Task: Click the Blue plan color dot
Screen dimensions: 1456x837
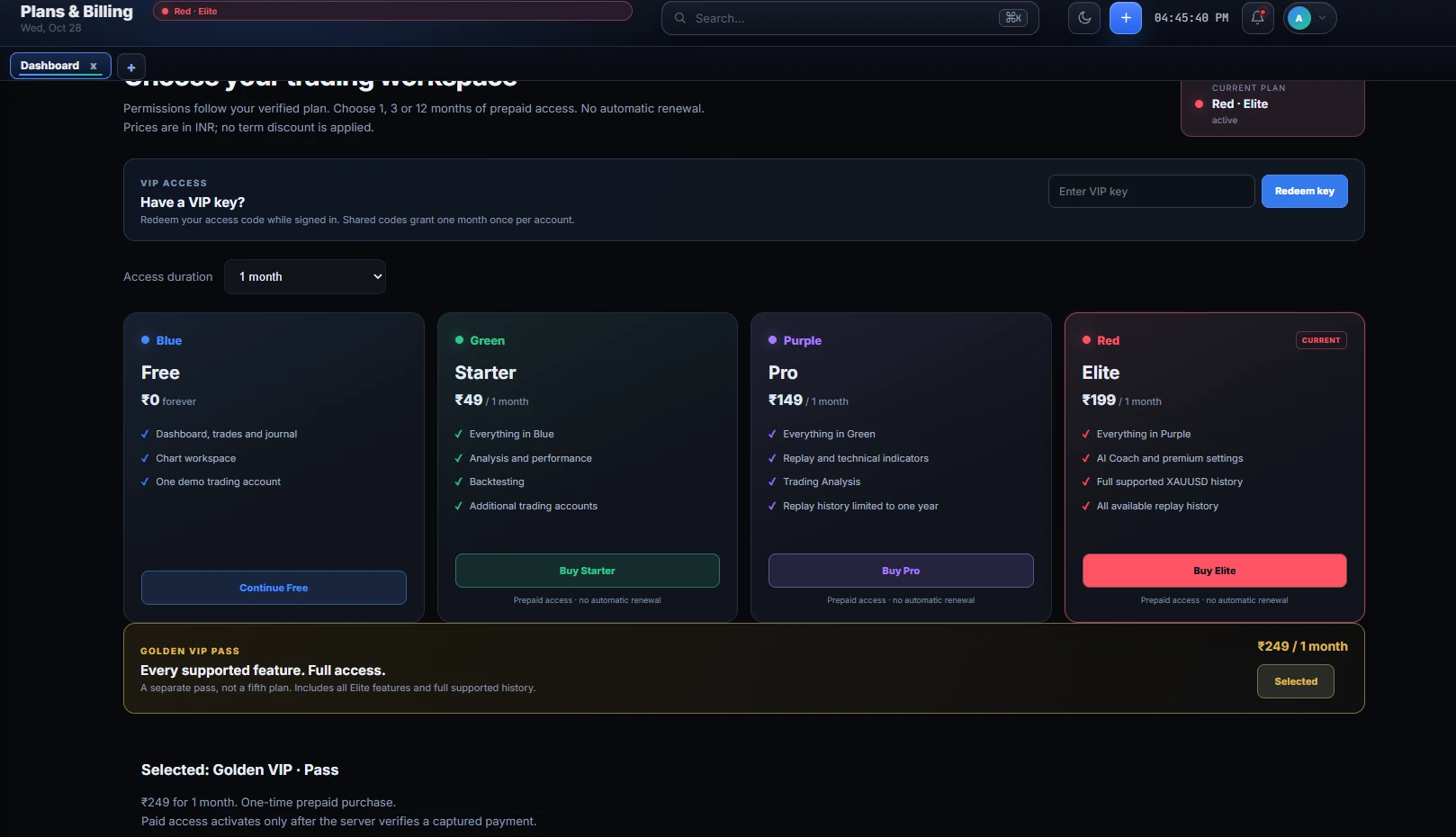Action: (145, 340)
